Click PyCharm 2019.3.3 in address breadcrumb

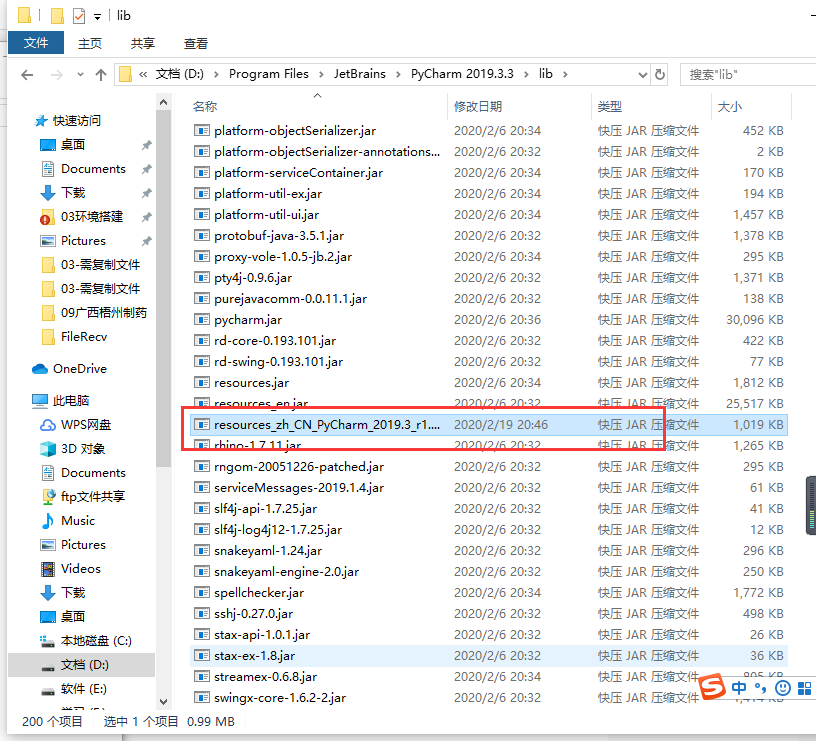[462, 74]
